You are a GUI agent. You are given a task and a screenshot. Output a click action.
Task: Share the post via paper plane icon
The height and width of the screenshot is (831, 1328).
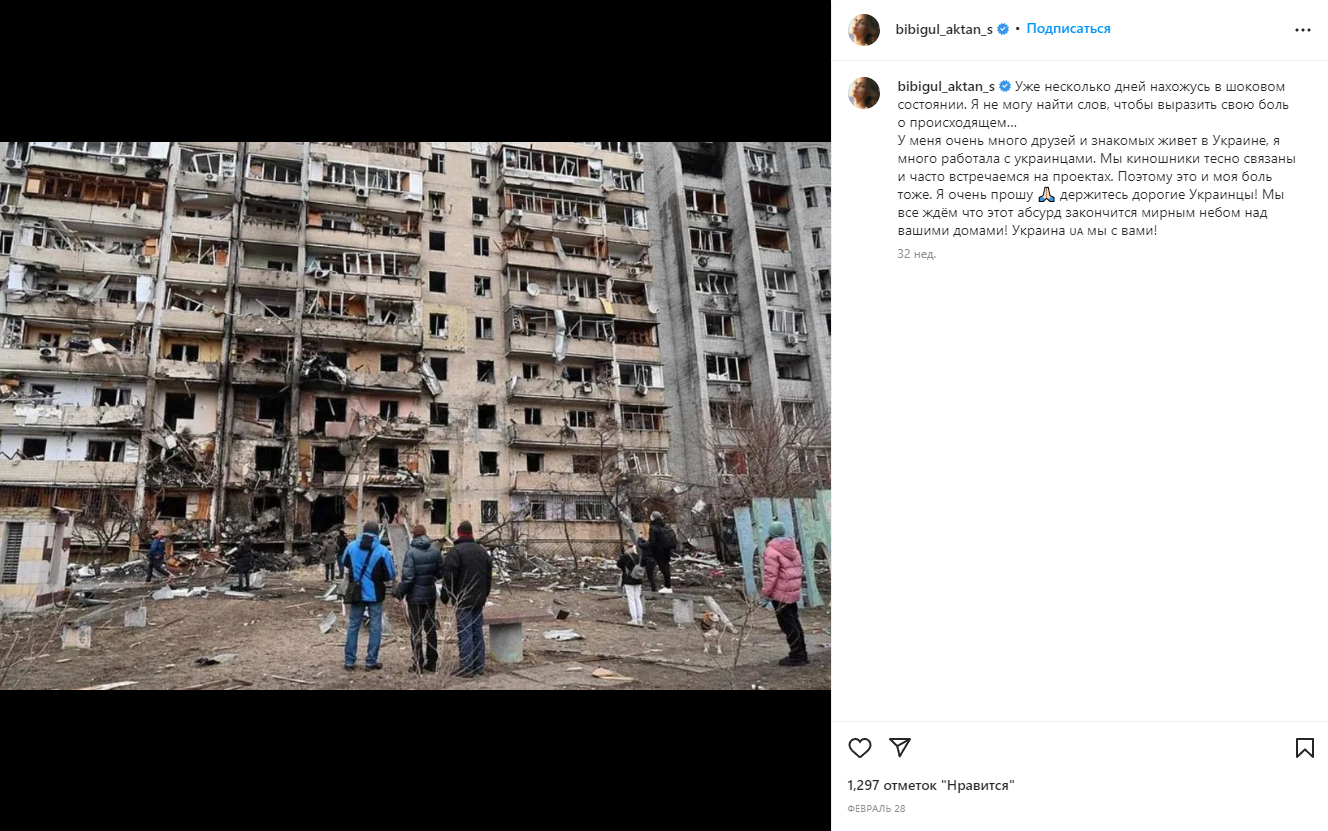(900, 747)
